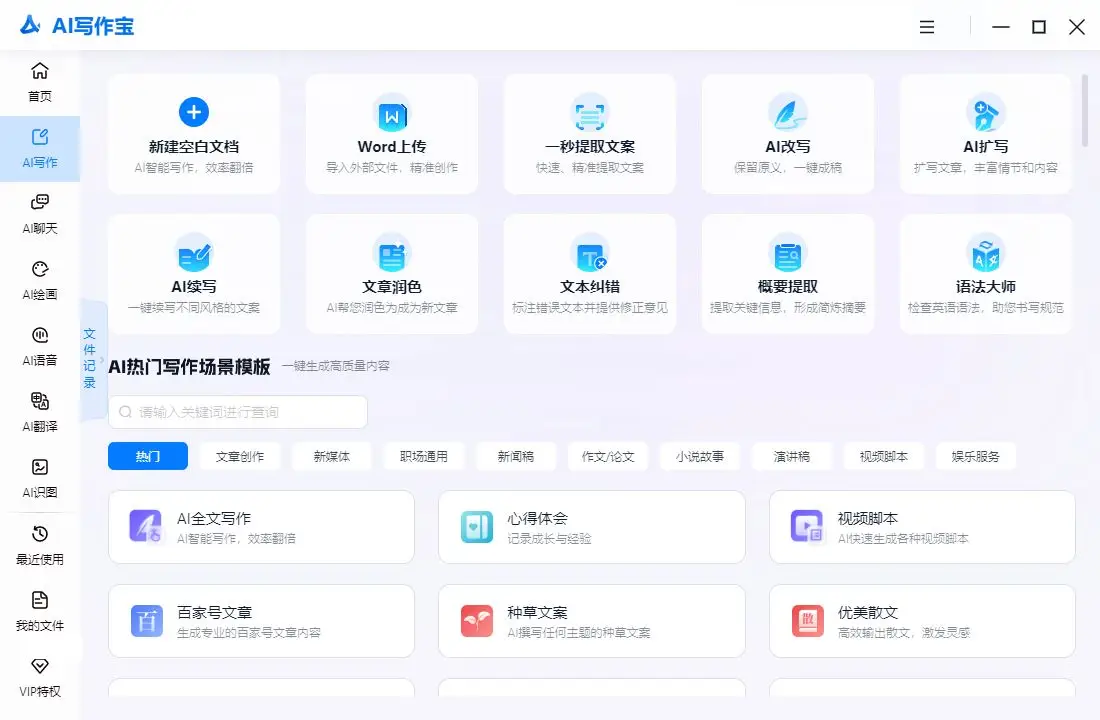Viewport: 1100px width, 720px height.
Task: Switch to the 作文/论文 tab
Action: [x=608, y=456]
